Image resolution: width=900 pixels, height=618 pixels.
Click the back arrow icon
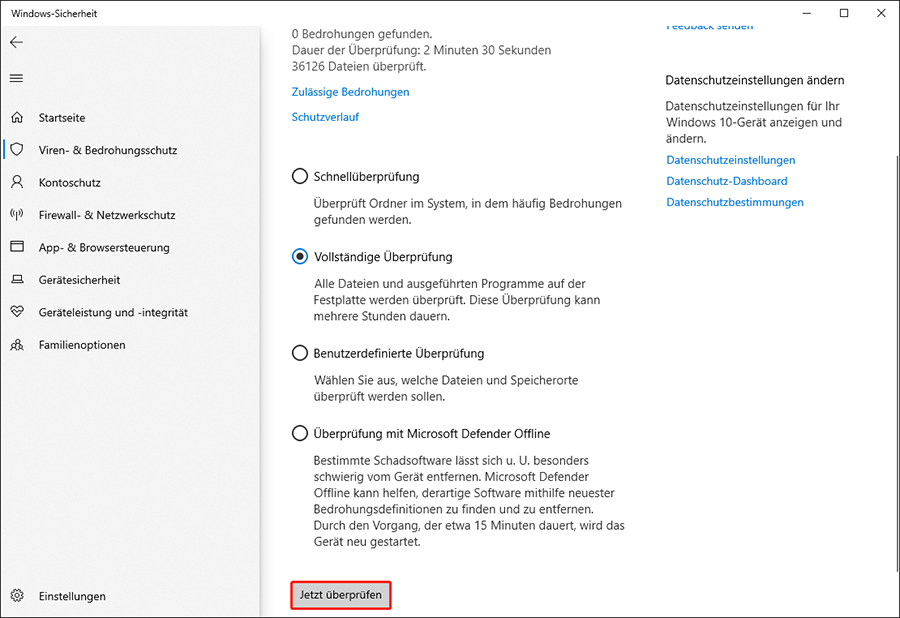click(x=16, y=43)
